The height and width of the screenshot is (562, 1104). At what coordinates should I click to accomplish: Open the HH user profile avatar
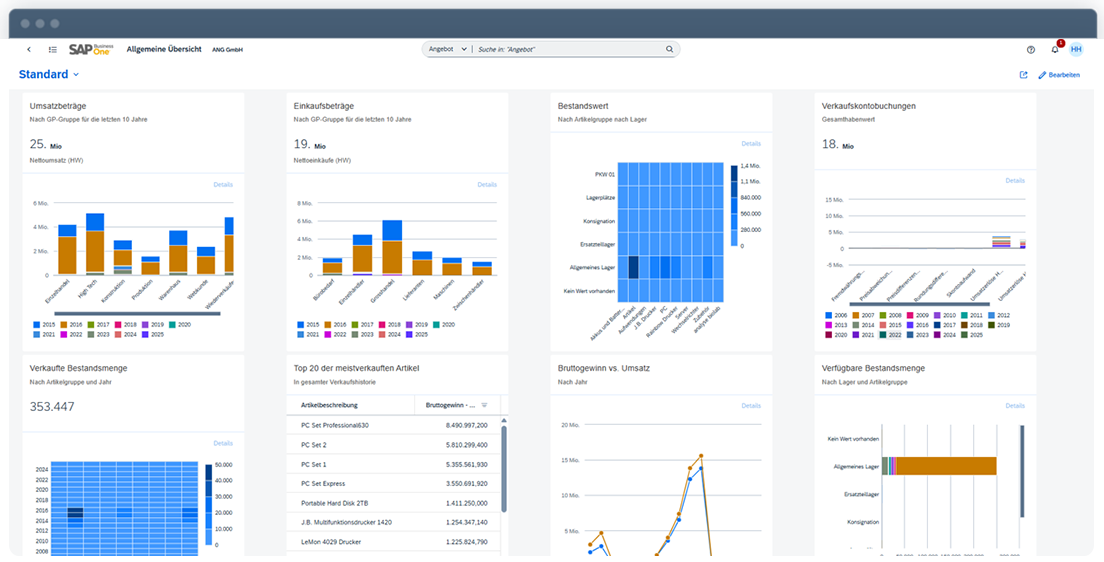[x=1076, y=49]
